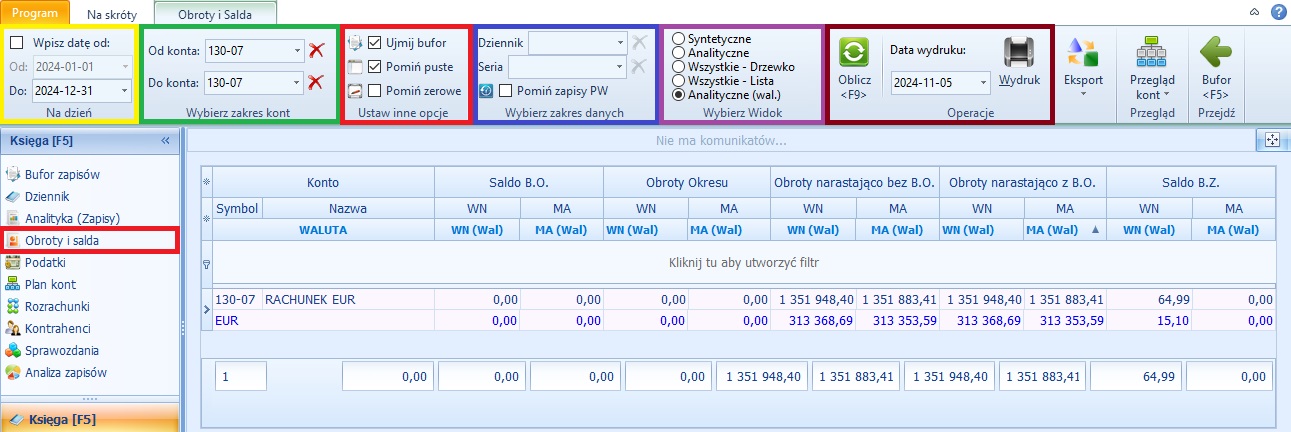Open Plan kont in the Księga panel
Screen dimensions: 1291x432
point(53,284)
